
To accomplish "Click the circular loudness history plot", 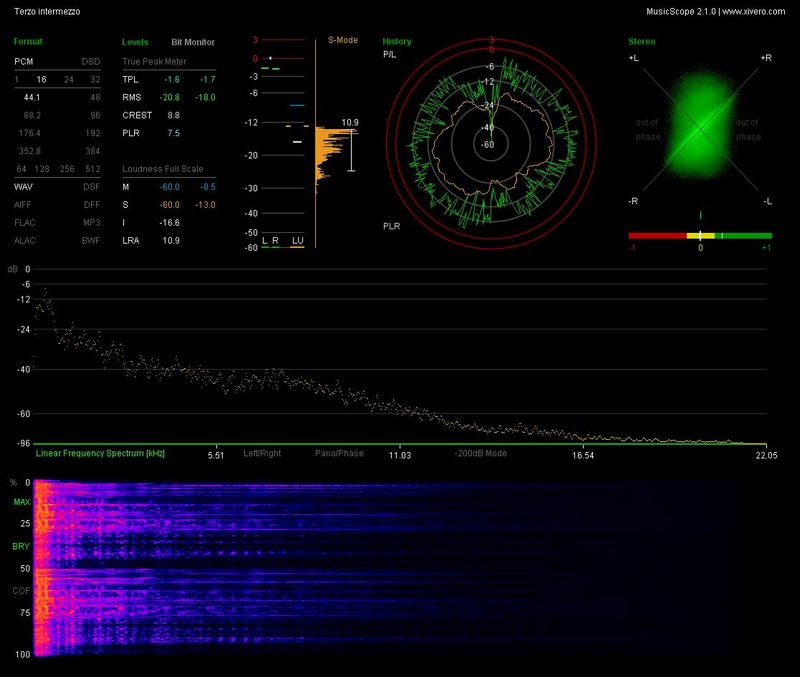I will (x=490, y=144).
